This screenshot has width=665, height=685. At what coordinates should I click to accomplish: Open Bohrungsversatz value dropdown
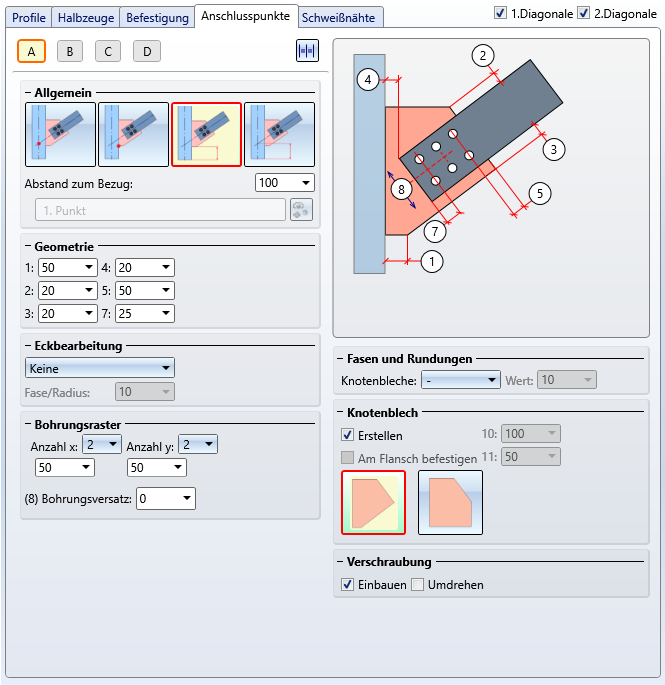click(x=166, y=498)
